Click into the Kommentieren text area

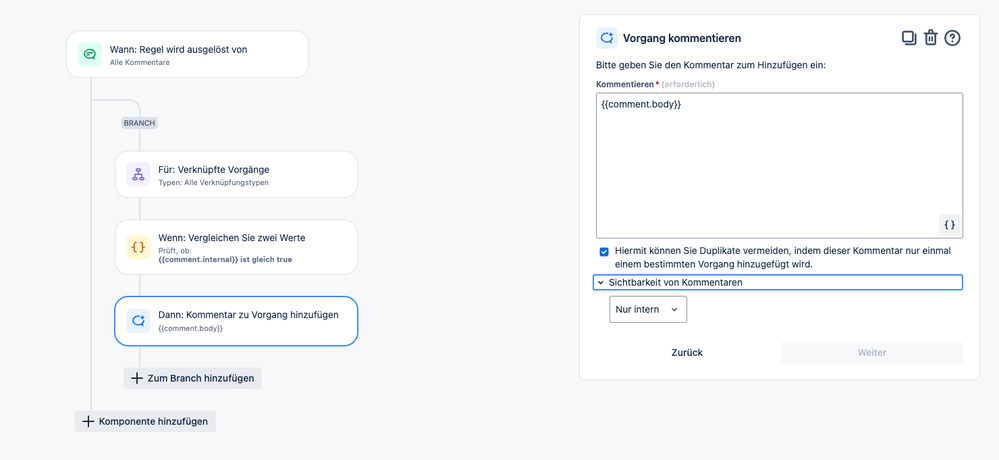(779, 166)
